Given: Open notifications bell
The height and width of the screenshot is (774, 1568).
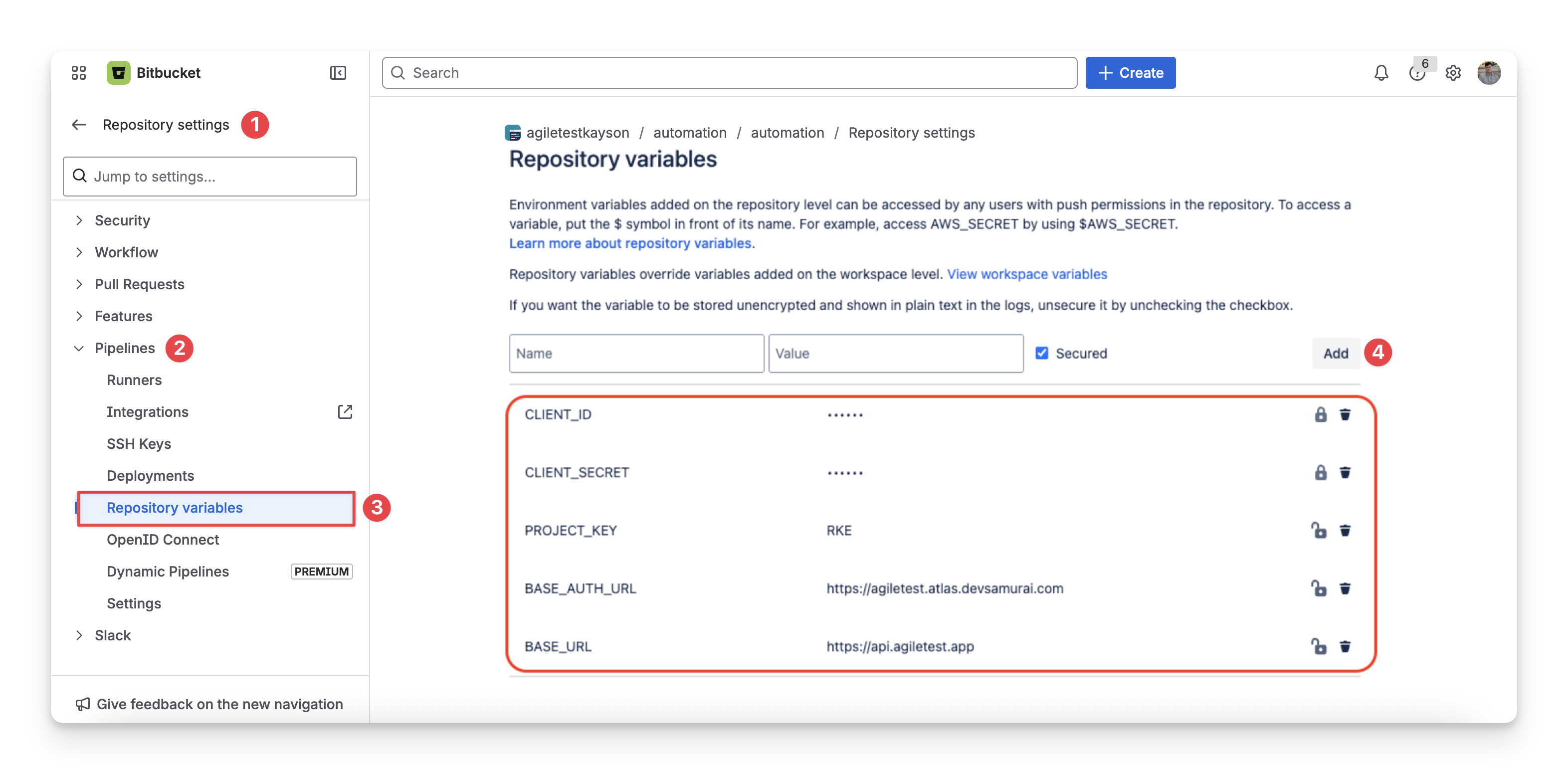Looking at the screenshot, I should pos(1380,73).
